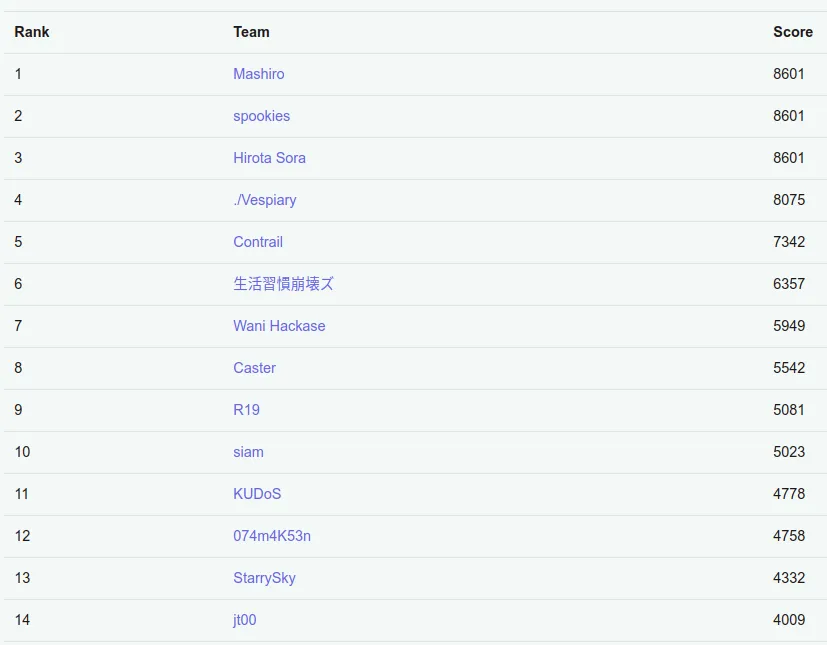827x645 pixels.
Task: Click the 074m4K53n team link
Action: 272,536
